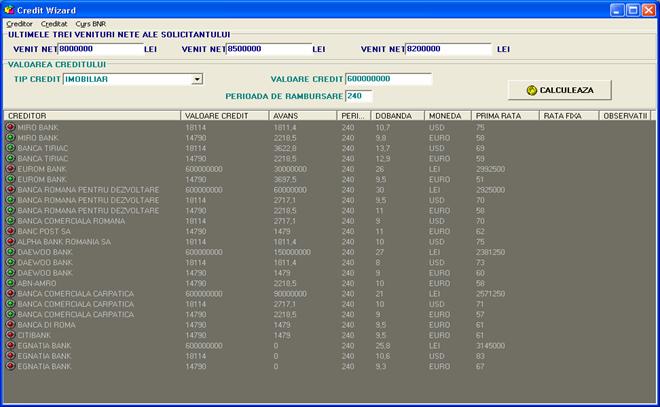Click the green icon of DAEWOO BANK USD row
Screen dimensions: 660x407
click(11, 262)
